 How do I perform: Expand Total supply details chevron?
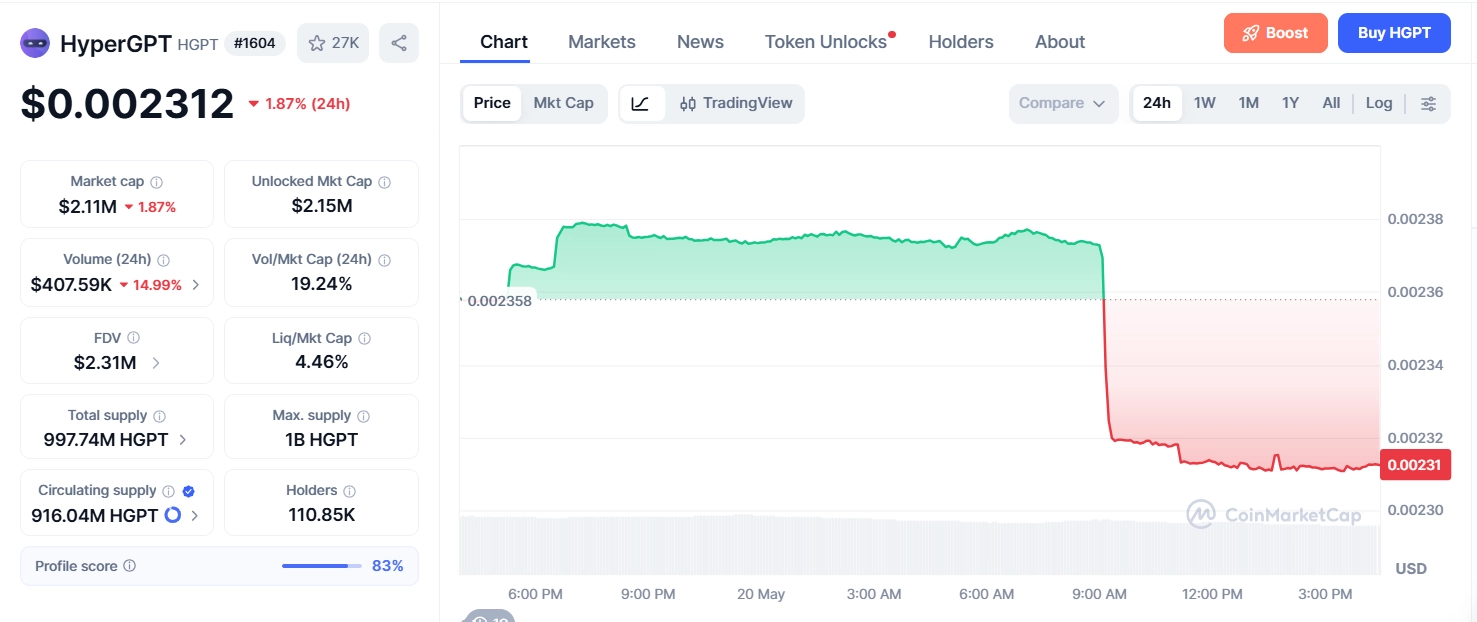coord(183,440)
